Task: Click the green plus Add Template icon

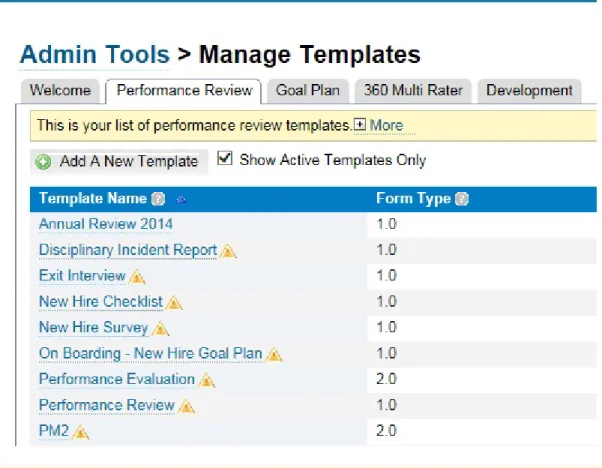Action: pos(43,162)
